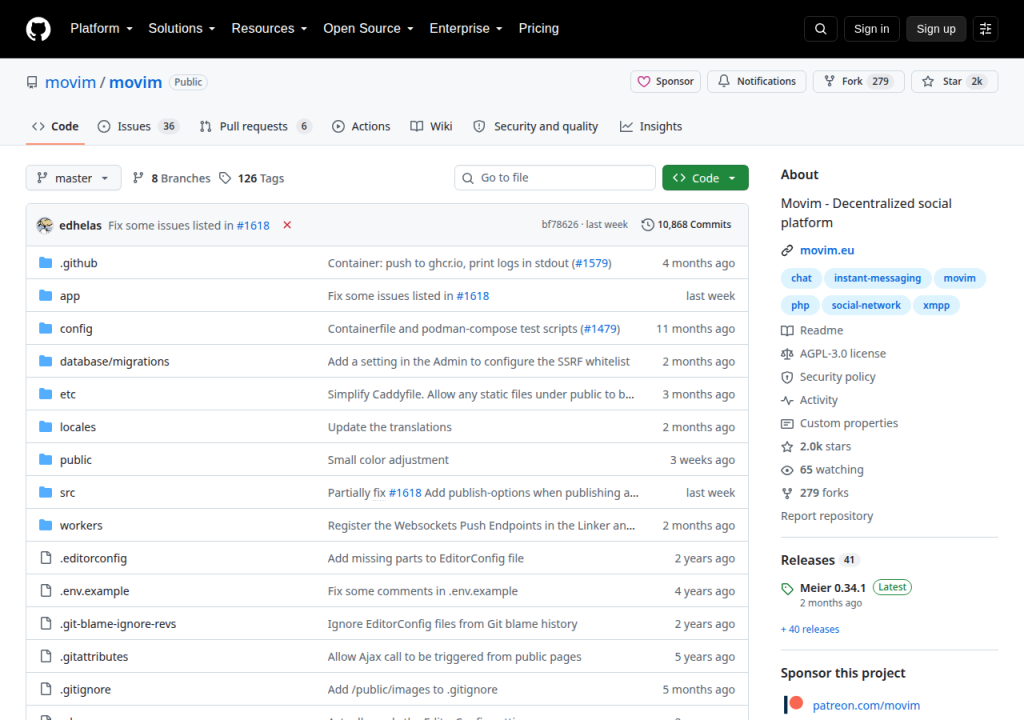The image size is (1024, 720).
Task: Expand the Resources menu
Action: (269, 29)
